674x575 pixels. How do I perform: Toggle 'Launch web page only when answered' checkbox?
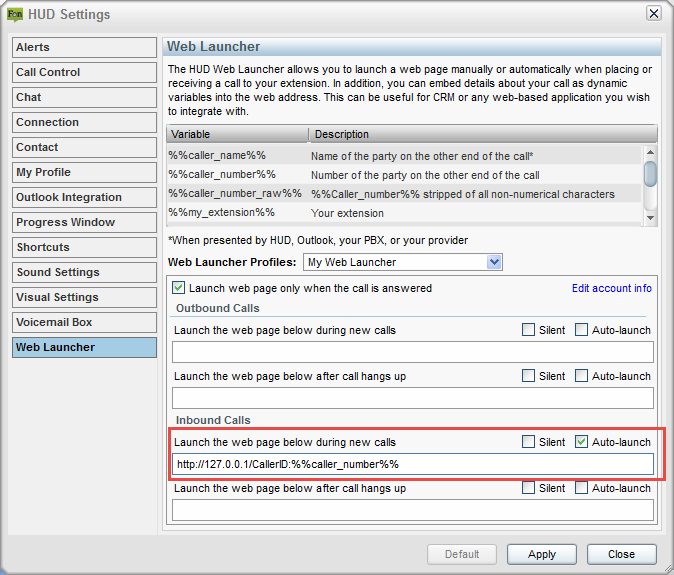pyautogui.click(x=178, y=288)
